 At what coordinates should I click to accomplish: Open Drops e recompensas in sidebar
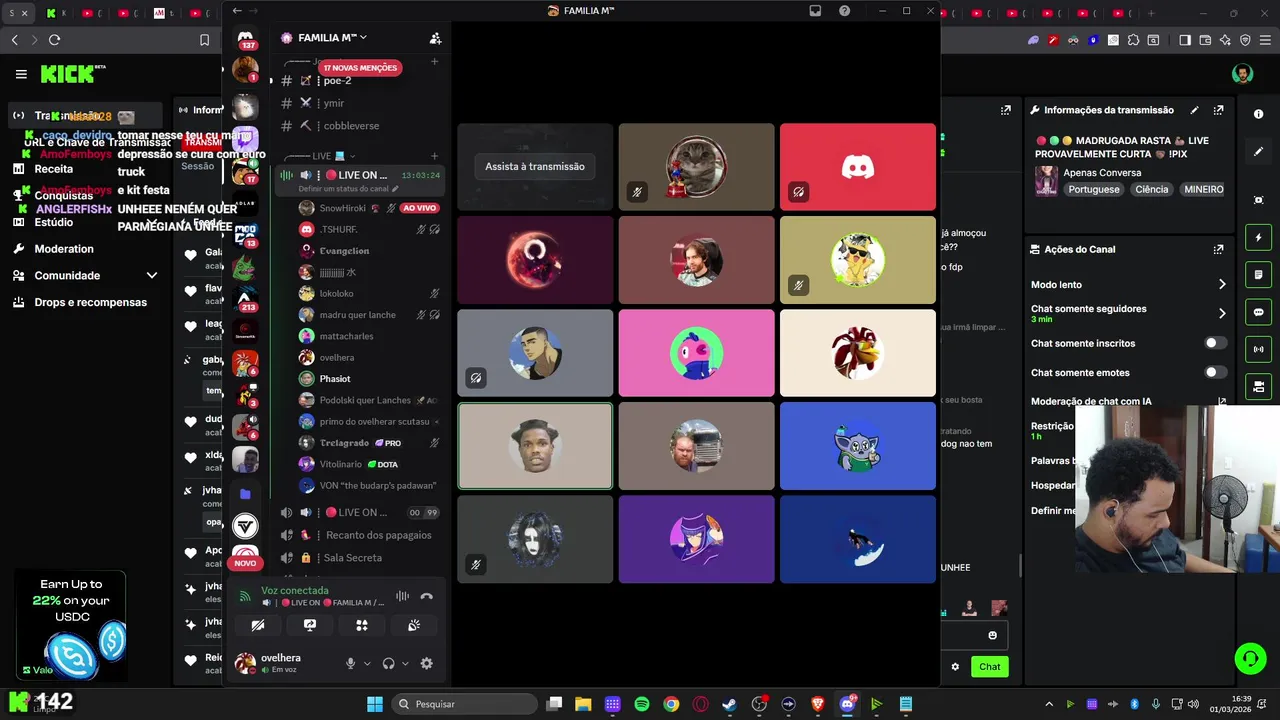pos(90,302)
